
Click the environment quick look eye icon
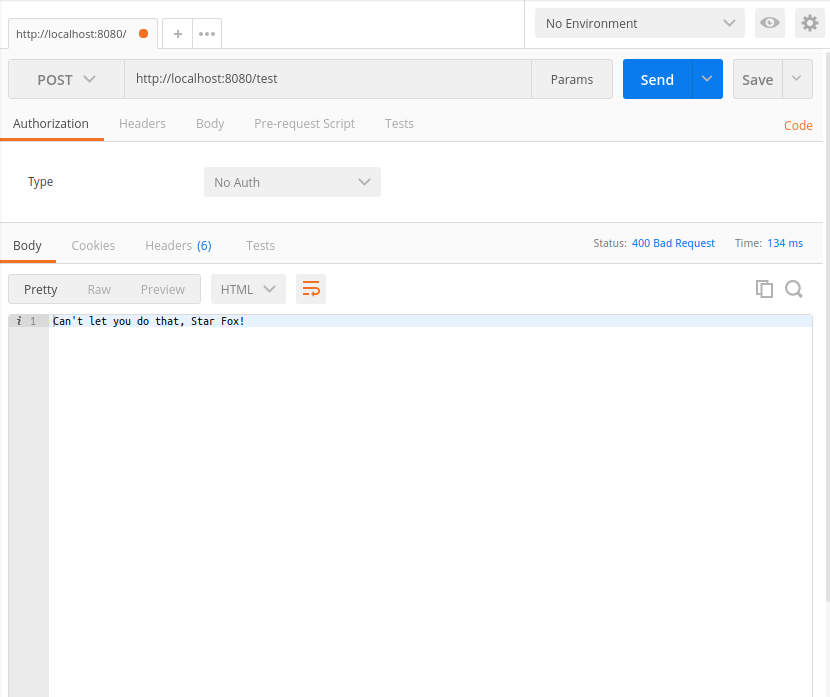769,23
